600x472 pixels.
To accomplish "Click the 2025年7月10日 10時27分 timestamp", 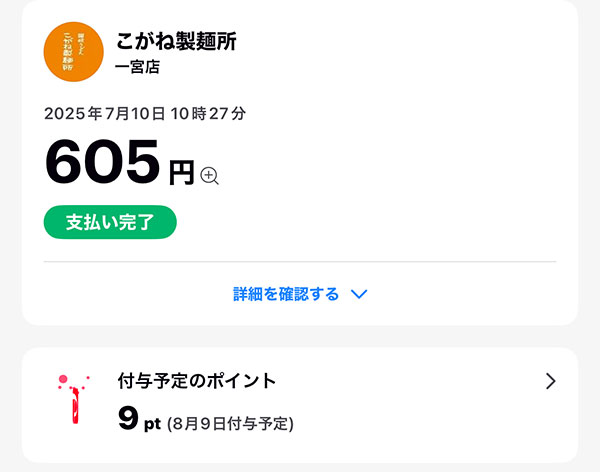I will tap(145, 114).
